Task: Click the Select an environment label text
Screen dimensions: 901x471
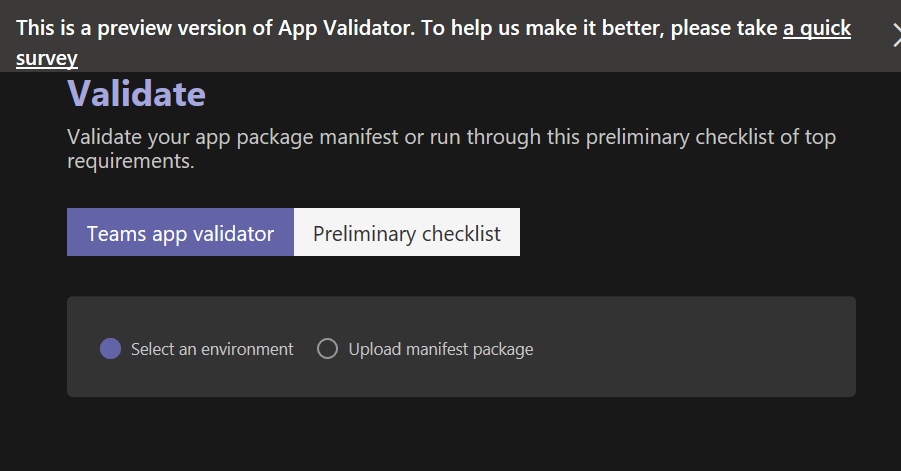Action: coord(212,349)
